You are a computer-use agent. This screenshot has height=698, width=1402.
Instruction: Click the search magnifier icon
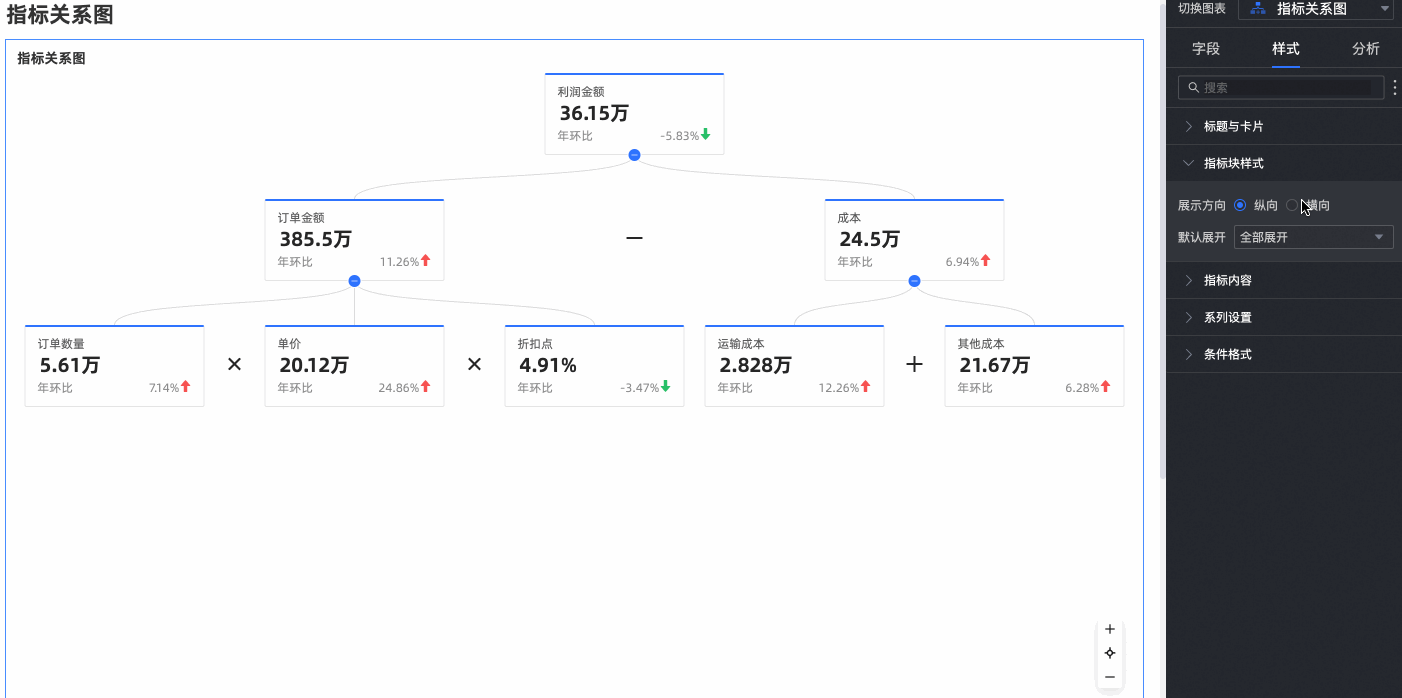1193,88
